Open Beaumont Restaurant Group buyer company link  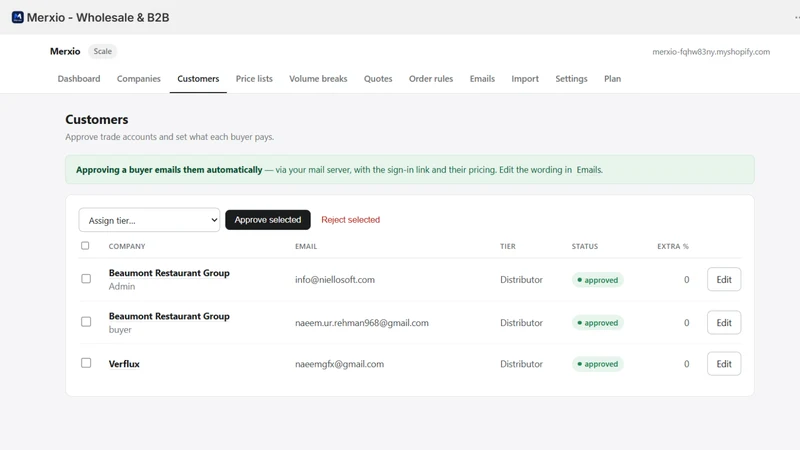(x=169, y=316)
